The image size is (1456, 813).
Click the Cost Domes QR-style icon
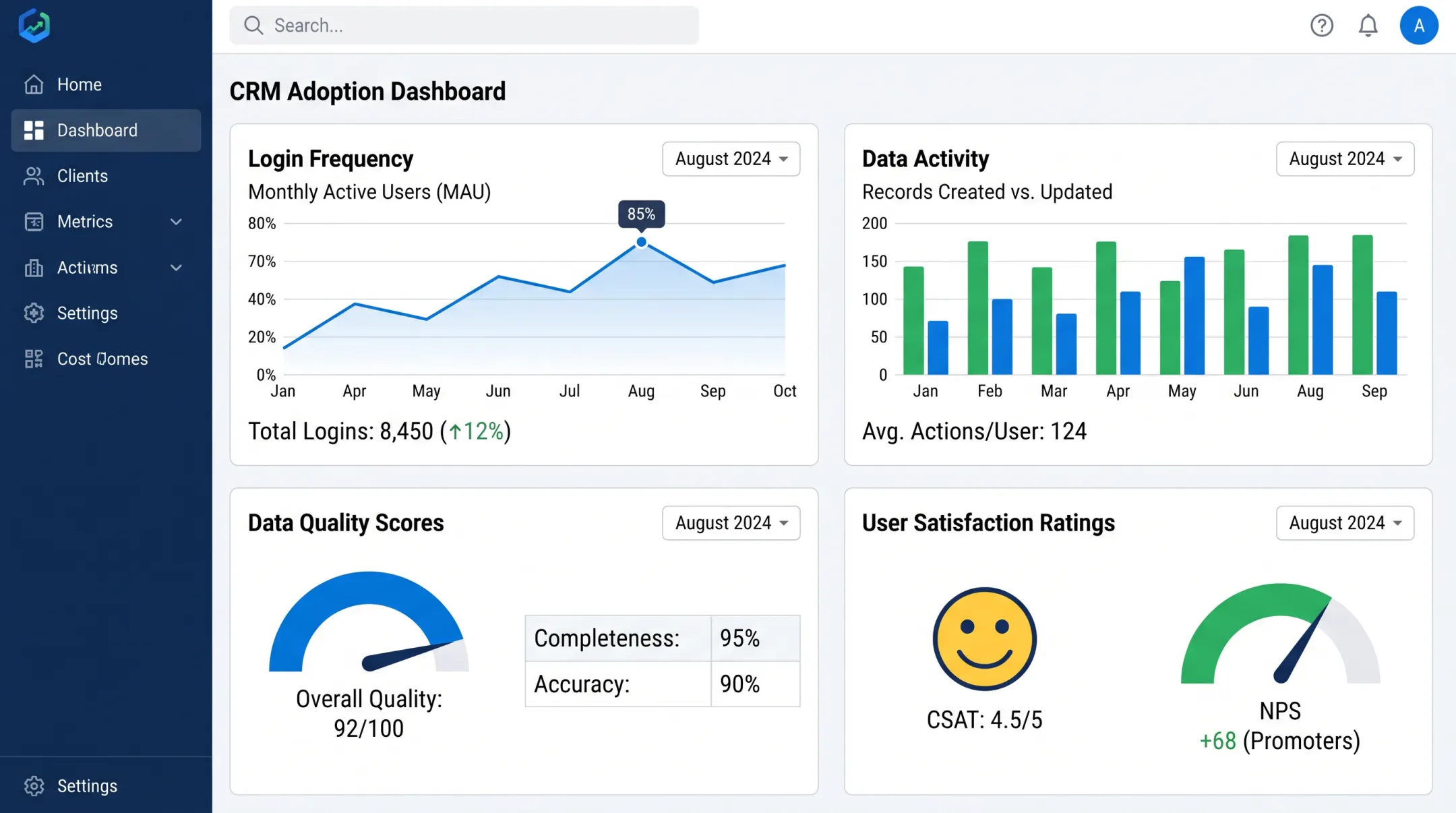click(x=34, y=359)
